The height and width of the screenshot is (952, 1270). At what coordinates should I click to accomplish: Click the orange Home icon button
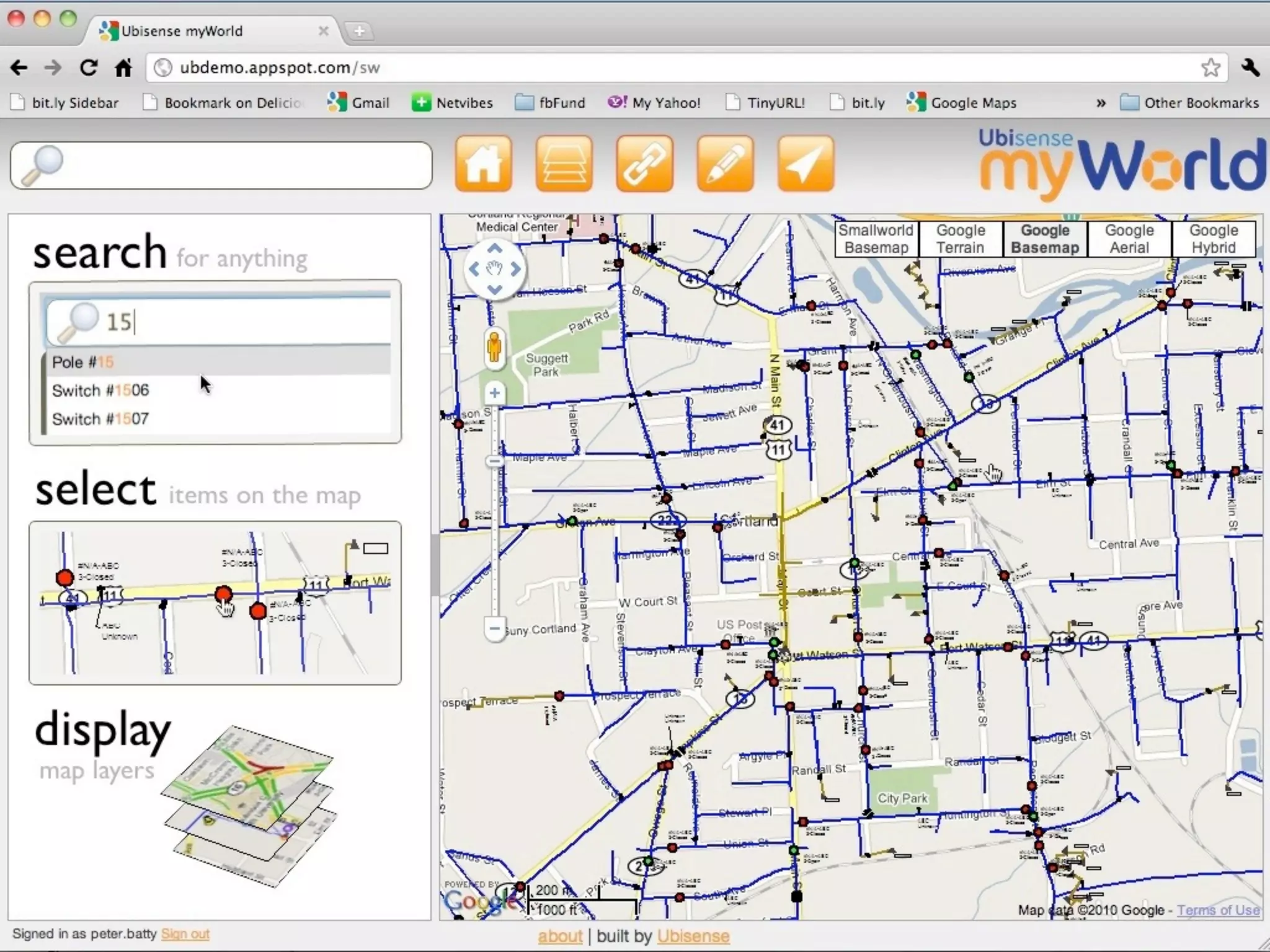pyautogui.click(x=483, y=164)
